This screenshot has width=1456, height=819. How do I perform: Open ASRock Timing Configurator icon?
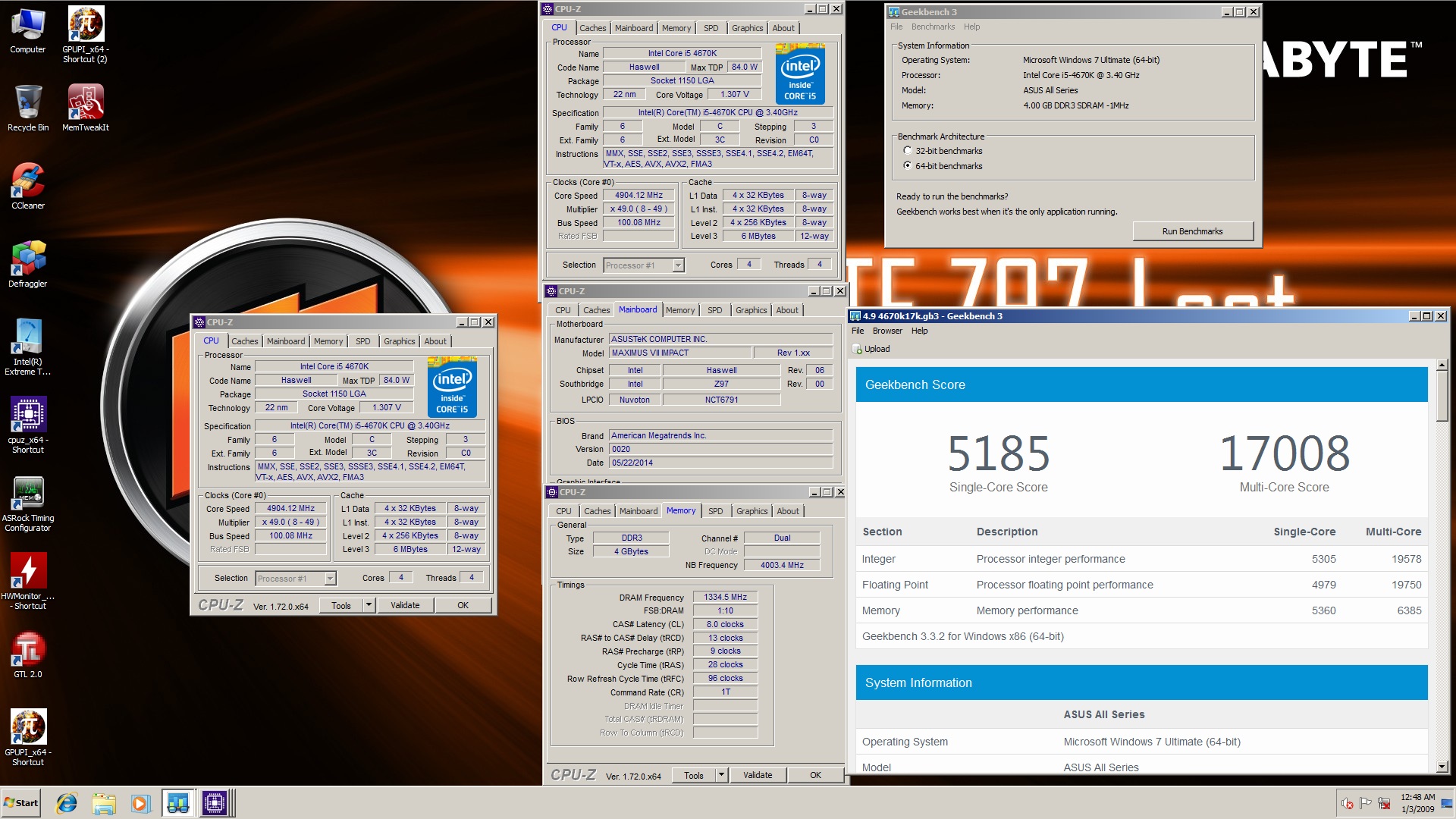[x=28, y=504]
